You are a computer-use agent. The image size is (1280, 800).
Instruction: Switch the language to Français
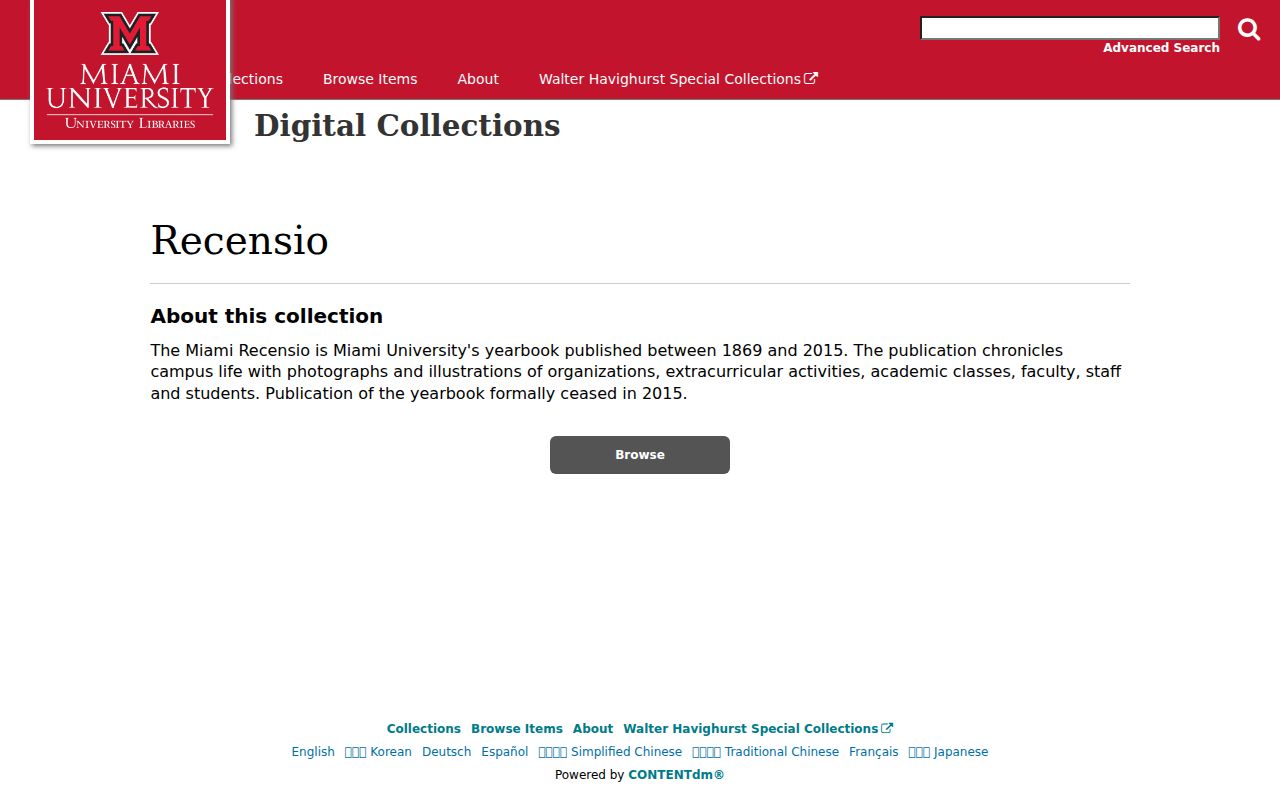tap(874, 752)
